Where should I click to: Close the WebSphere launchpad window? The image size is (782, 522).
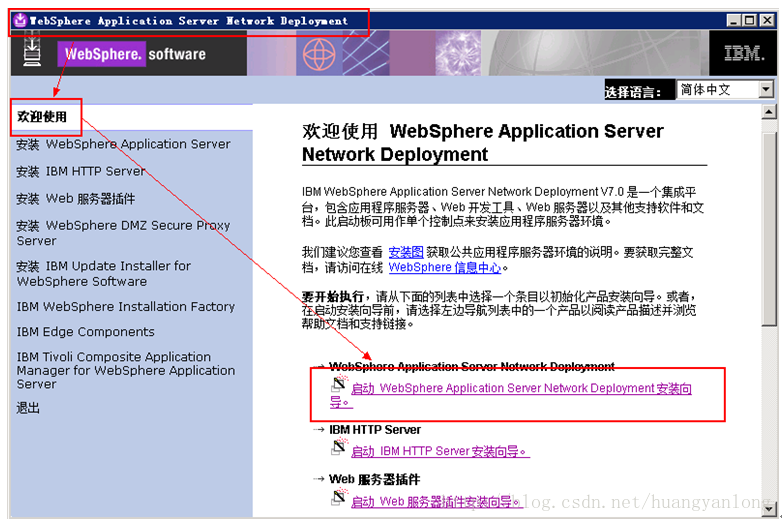[x=767, y=20]
